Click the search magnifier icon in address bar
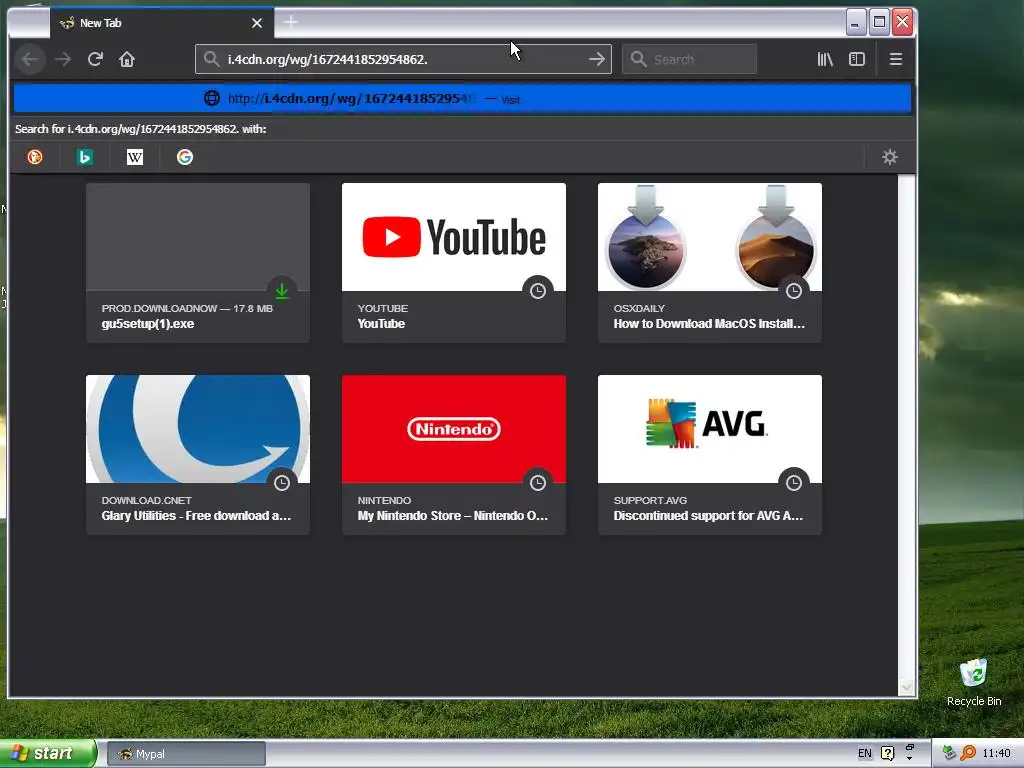 tap(211, 59)
